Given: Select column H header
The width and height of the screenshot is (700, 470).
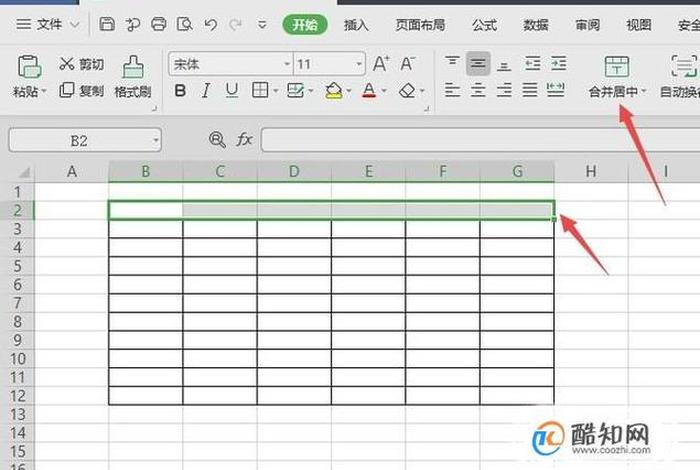Looking at the screenshot, I should (x=591, y=171).
